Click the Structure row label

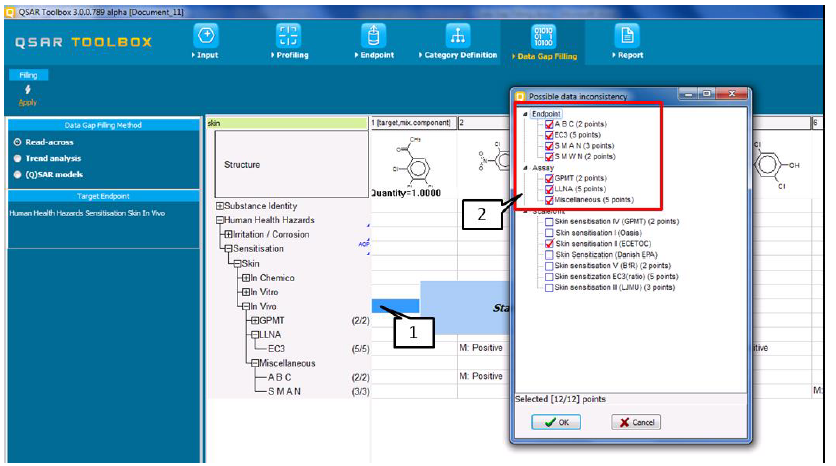click(242, 165)
